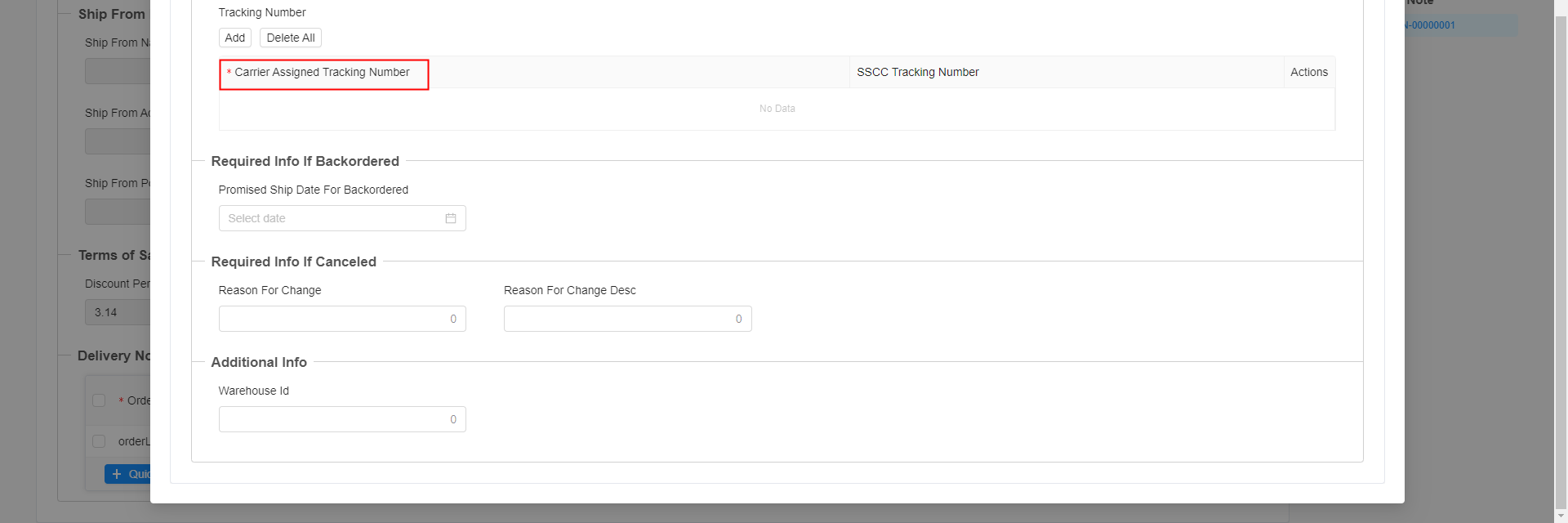Image resolution: width=1568 pixels, height=523 pixels.
Task: Open the Promised Ship Date calendar picker
Action: [450, 218]
